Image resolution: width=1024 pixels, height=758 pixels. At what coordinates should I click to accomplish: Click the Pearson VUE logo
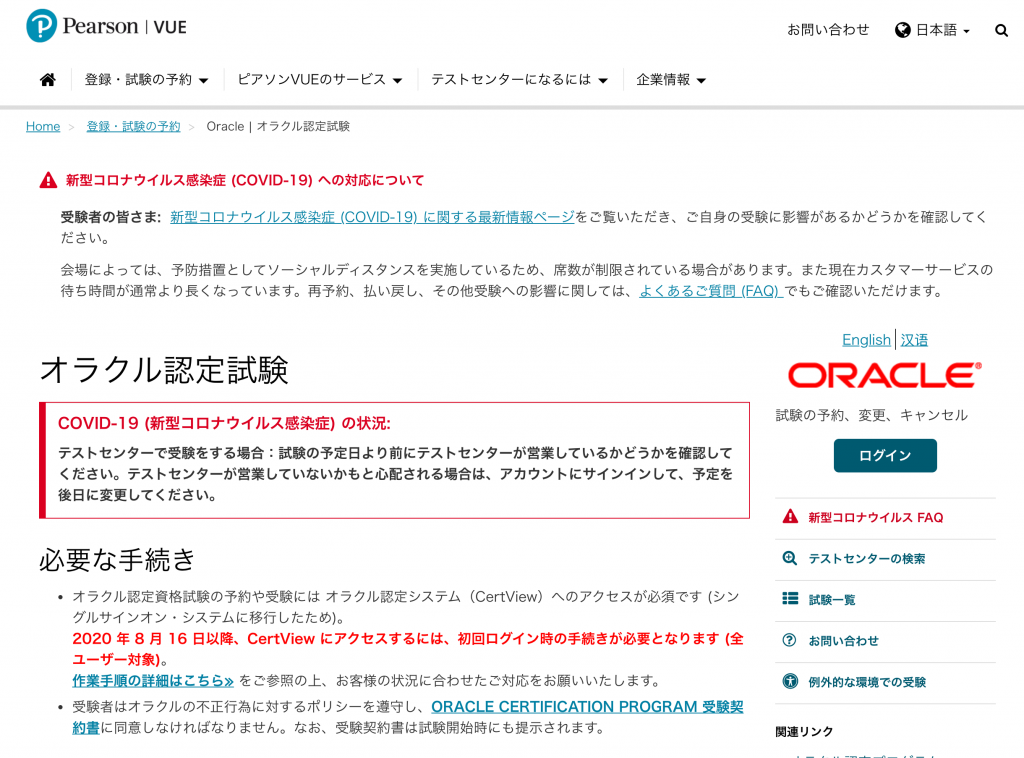(x=106, y=26)
